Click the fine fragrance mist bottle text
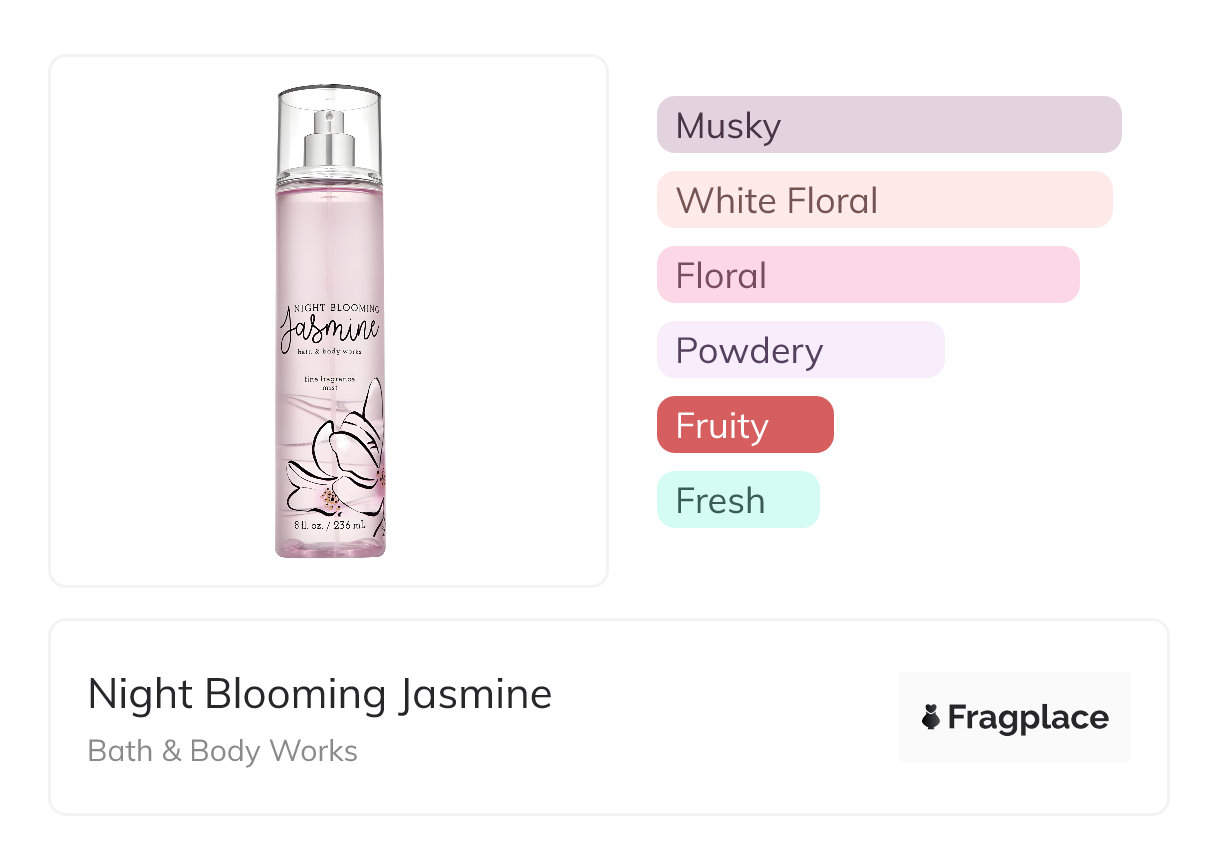The height and width of the screenshot is (864, 1218). [x=329, y=385]
